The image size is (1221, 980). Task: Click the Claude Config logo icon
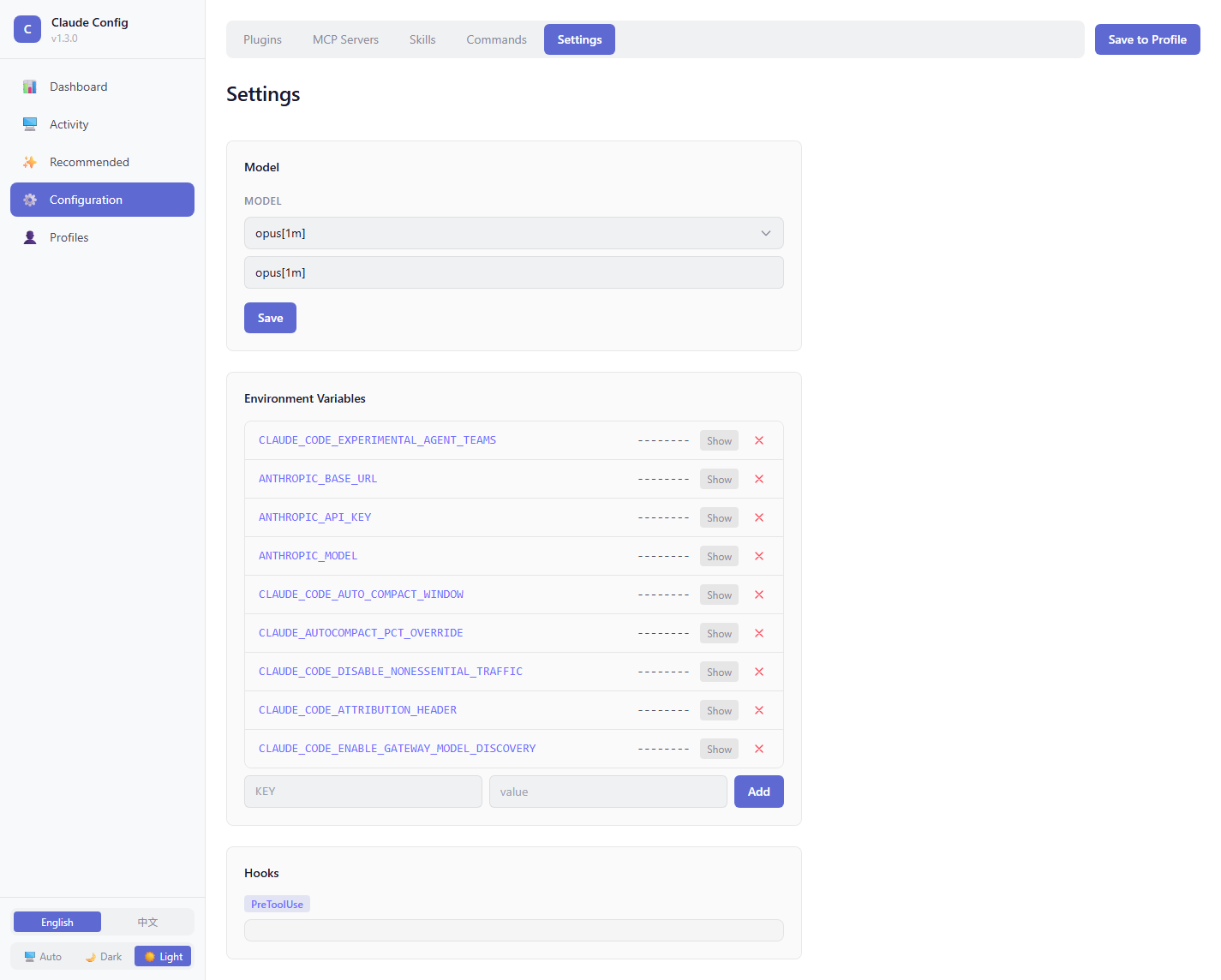click(27, 29)
